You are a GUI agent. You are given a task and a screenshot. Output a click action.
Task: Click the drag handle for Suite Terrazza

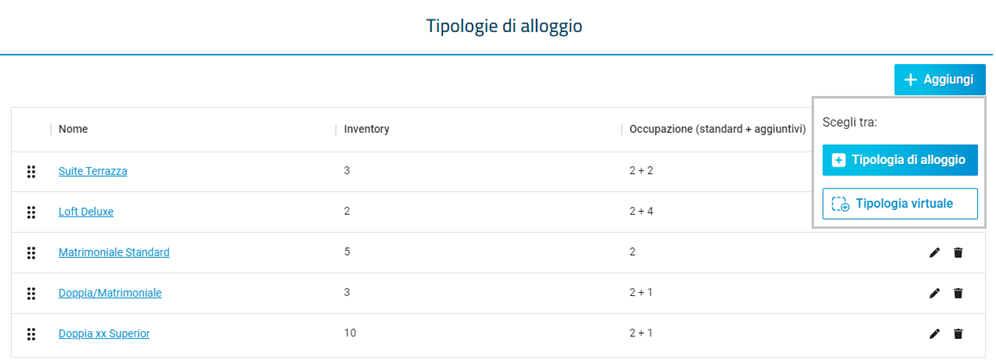[30, 171]
